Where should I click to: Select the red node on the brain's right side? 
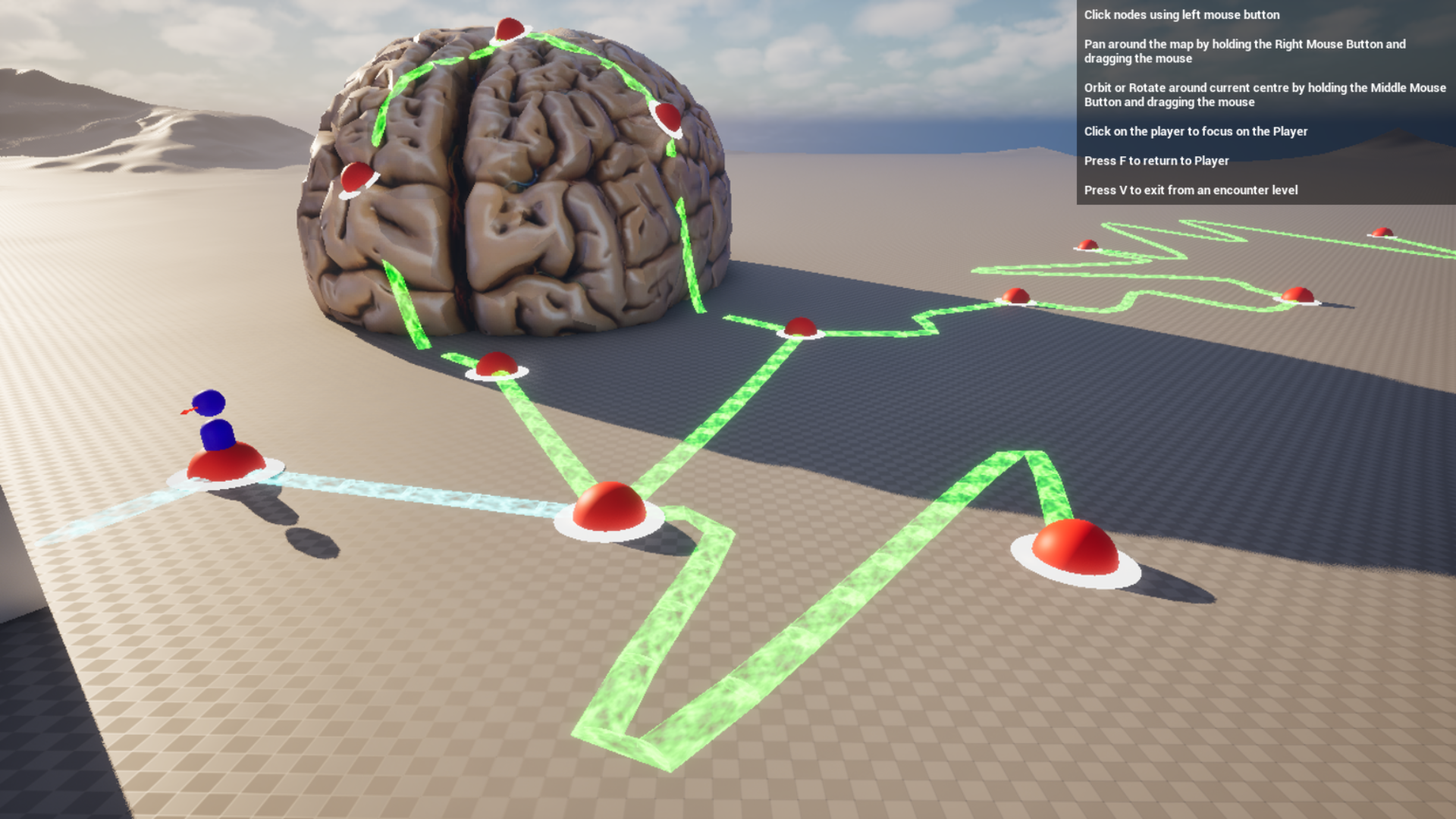pos(668,118)
